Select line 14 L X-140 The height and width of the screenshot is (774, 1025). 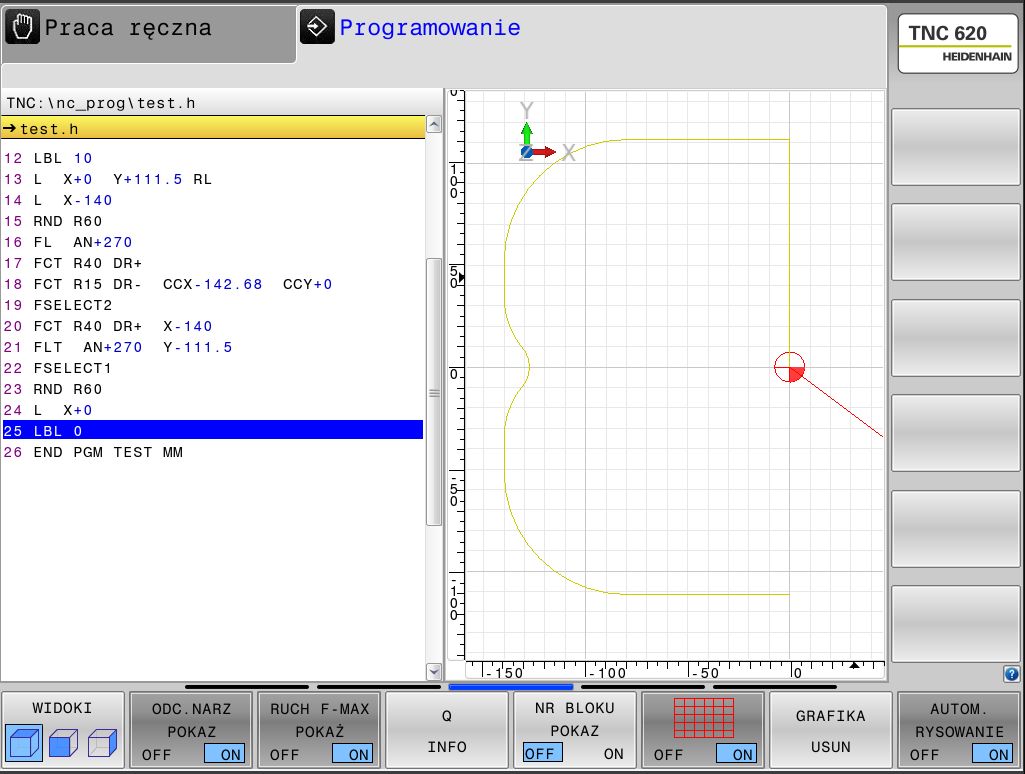click(x=213, y=200)
